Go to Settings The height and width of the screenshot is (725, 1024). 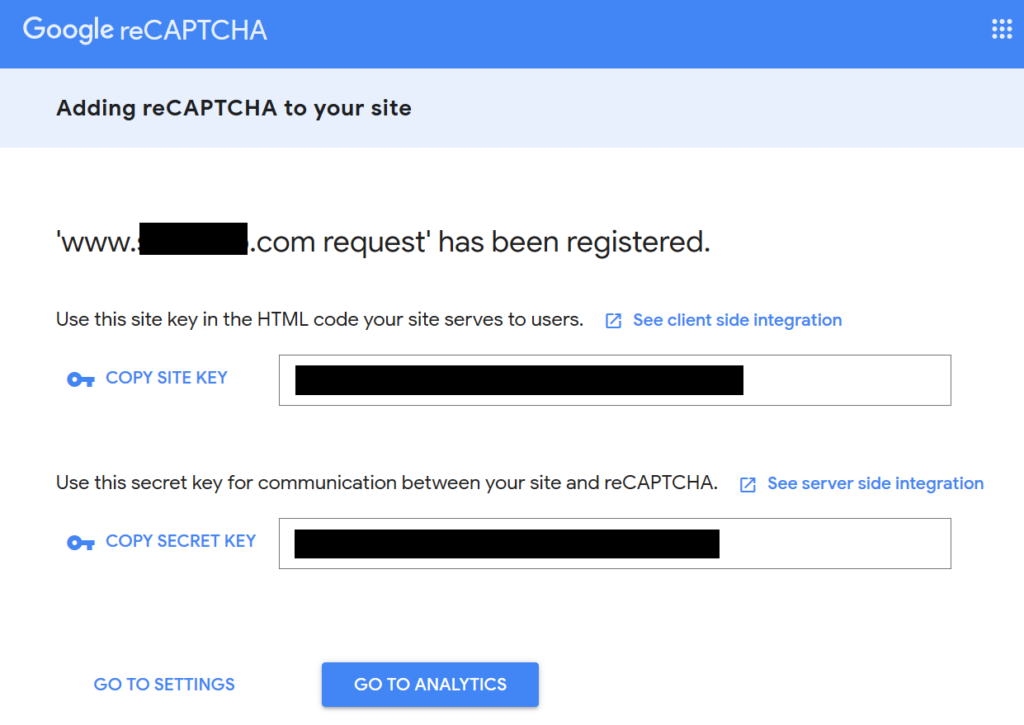click(x=163, y=684)
